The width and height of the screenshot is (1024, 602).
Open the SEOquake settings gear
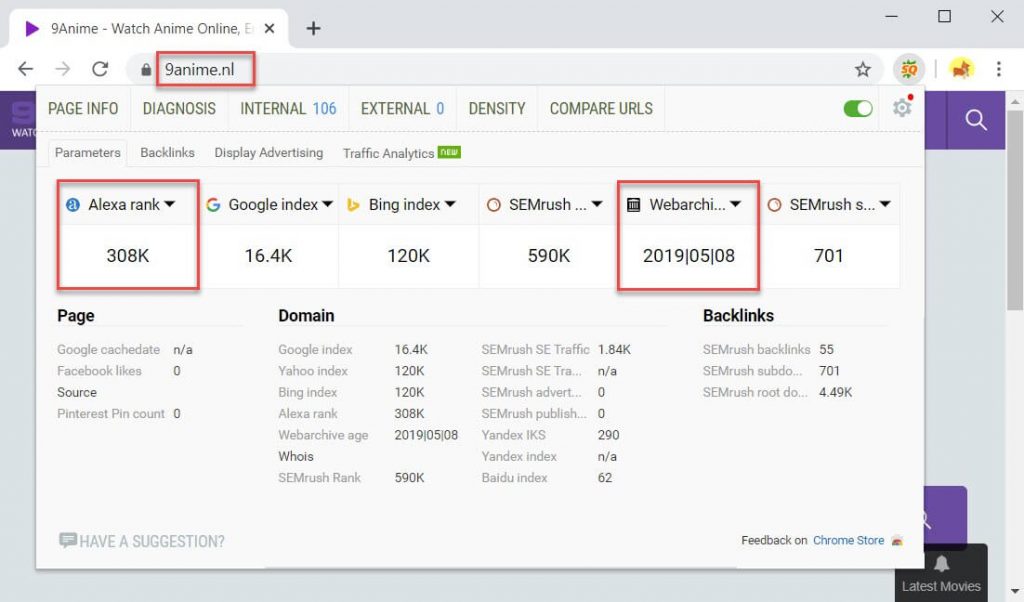coord(903,107)
